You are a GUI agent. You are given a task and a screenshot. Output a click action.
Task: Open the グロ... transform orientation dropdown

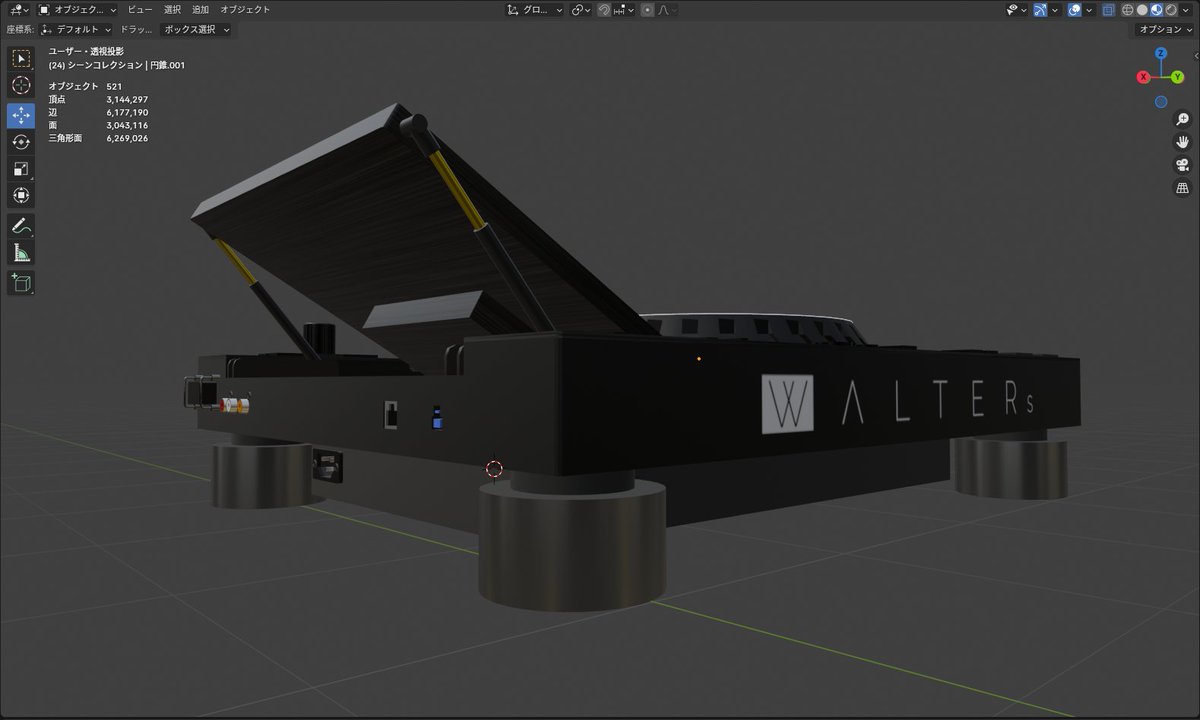coord(534,9)
